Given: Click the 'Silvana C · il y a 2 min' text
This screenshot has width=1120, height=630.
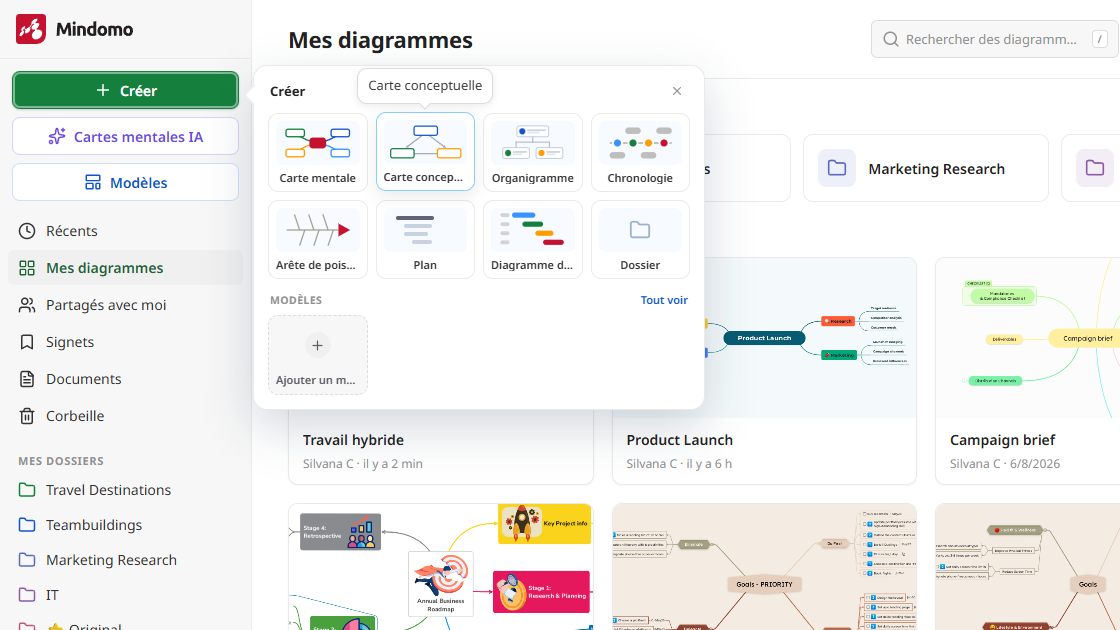Looking at the screenshot, I should (x=362, y=464).
